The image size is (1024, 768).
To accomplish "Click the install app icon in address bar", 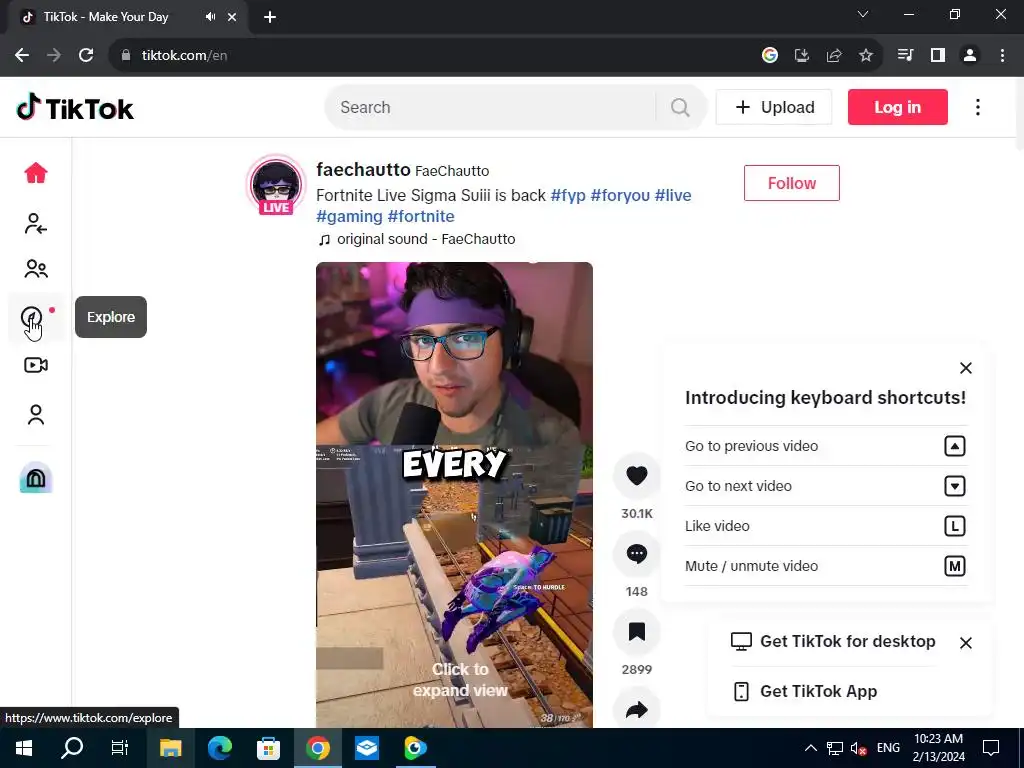I will pos(802,56).
